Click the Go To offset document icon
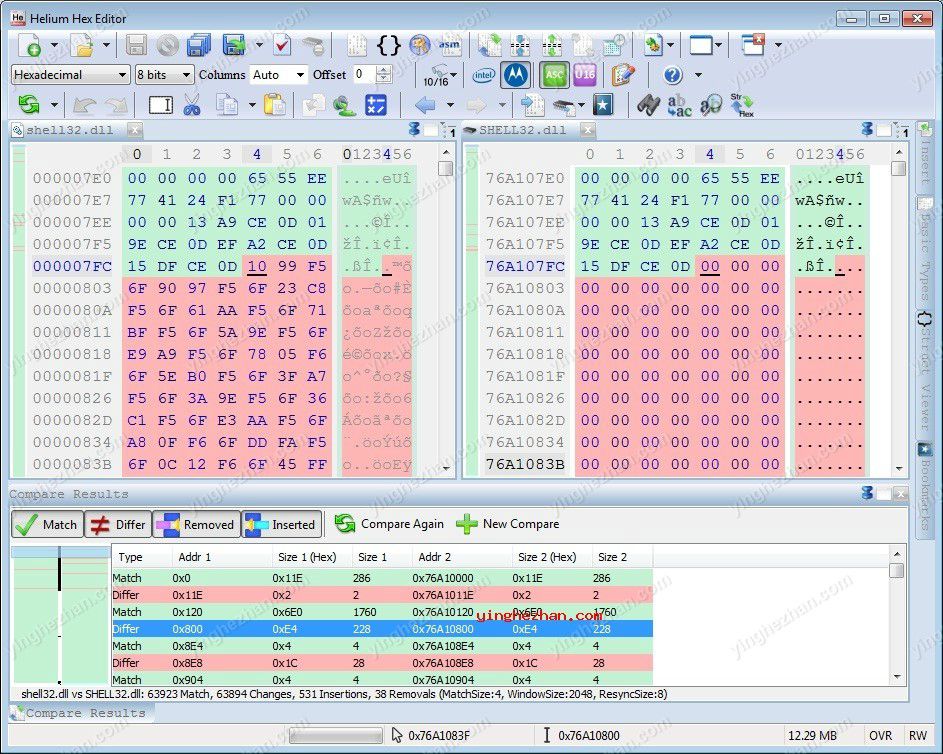This screenshot has width=943, height=754. [x=532, y=105]
